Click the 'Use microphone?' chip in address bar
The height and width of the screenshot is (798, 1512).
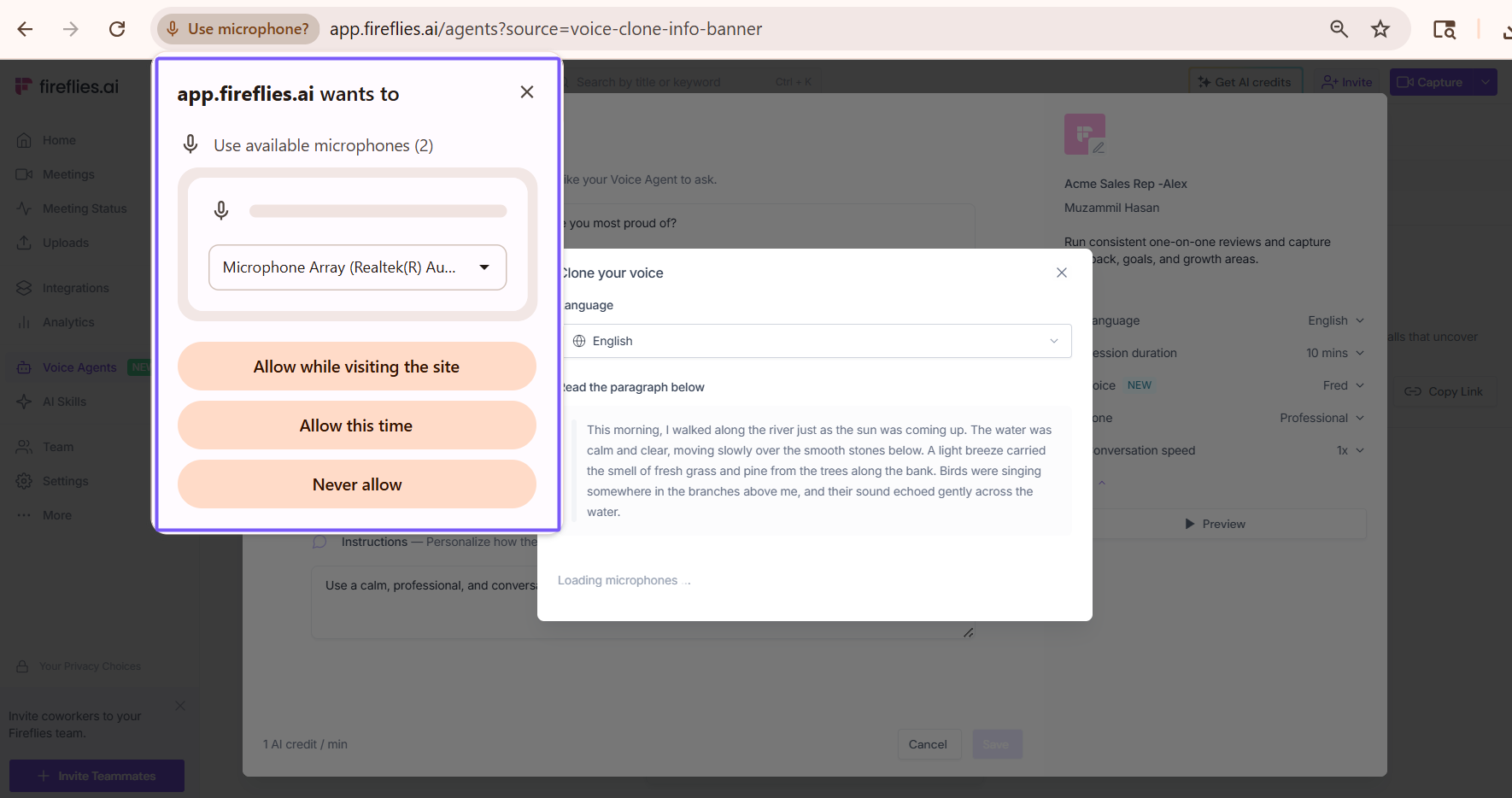[x=237, y=29]
